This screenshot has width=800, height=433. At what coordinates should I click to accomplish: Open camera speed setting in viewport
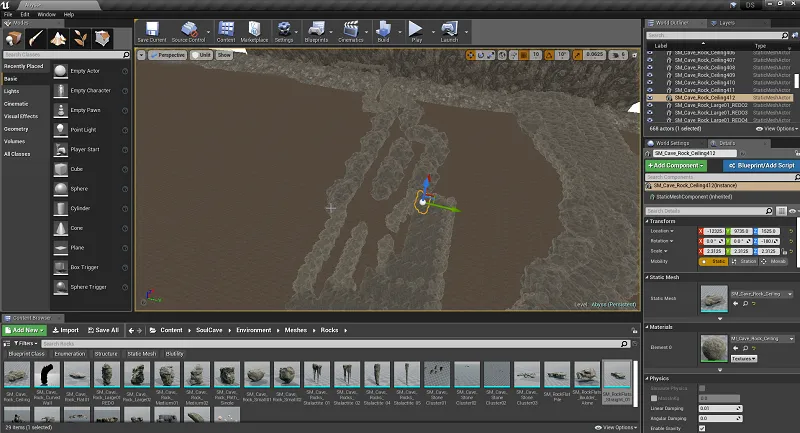(618, 55)
